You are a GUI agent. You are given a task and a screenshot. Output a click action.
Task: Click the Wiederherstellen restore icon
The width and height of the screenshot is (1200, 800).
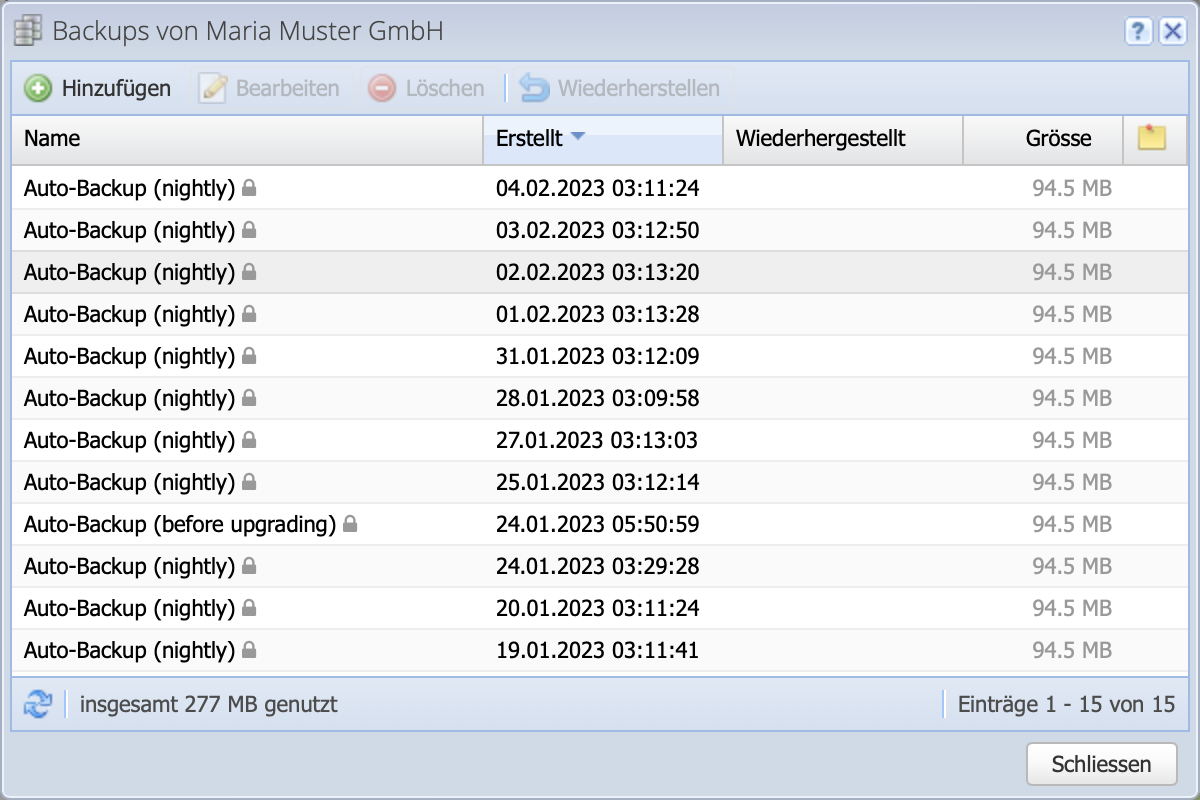point(533,88)
